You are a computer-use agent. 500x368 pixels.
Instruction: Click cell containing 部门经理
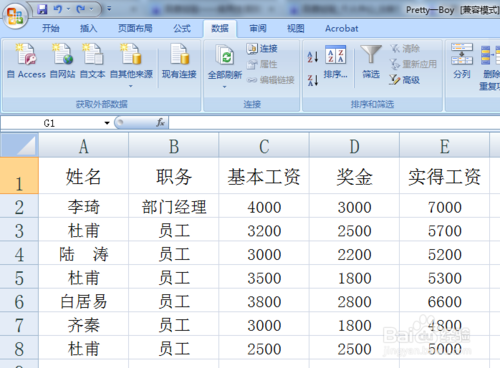(174, 207)
